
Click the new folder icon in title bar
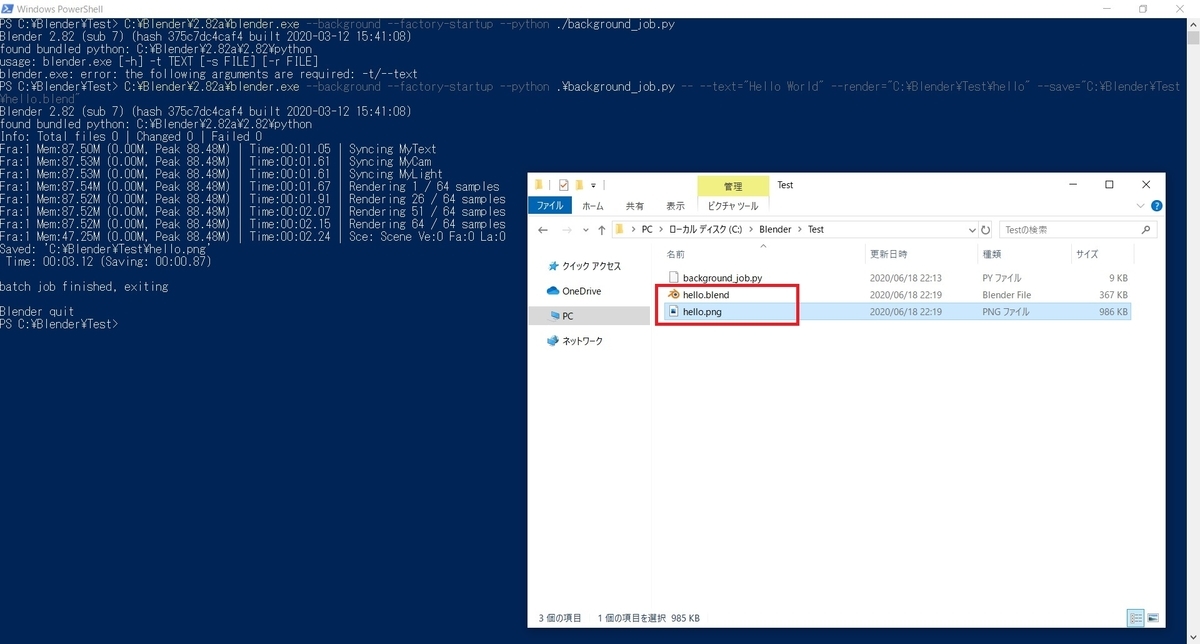click(579, 185)
